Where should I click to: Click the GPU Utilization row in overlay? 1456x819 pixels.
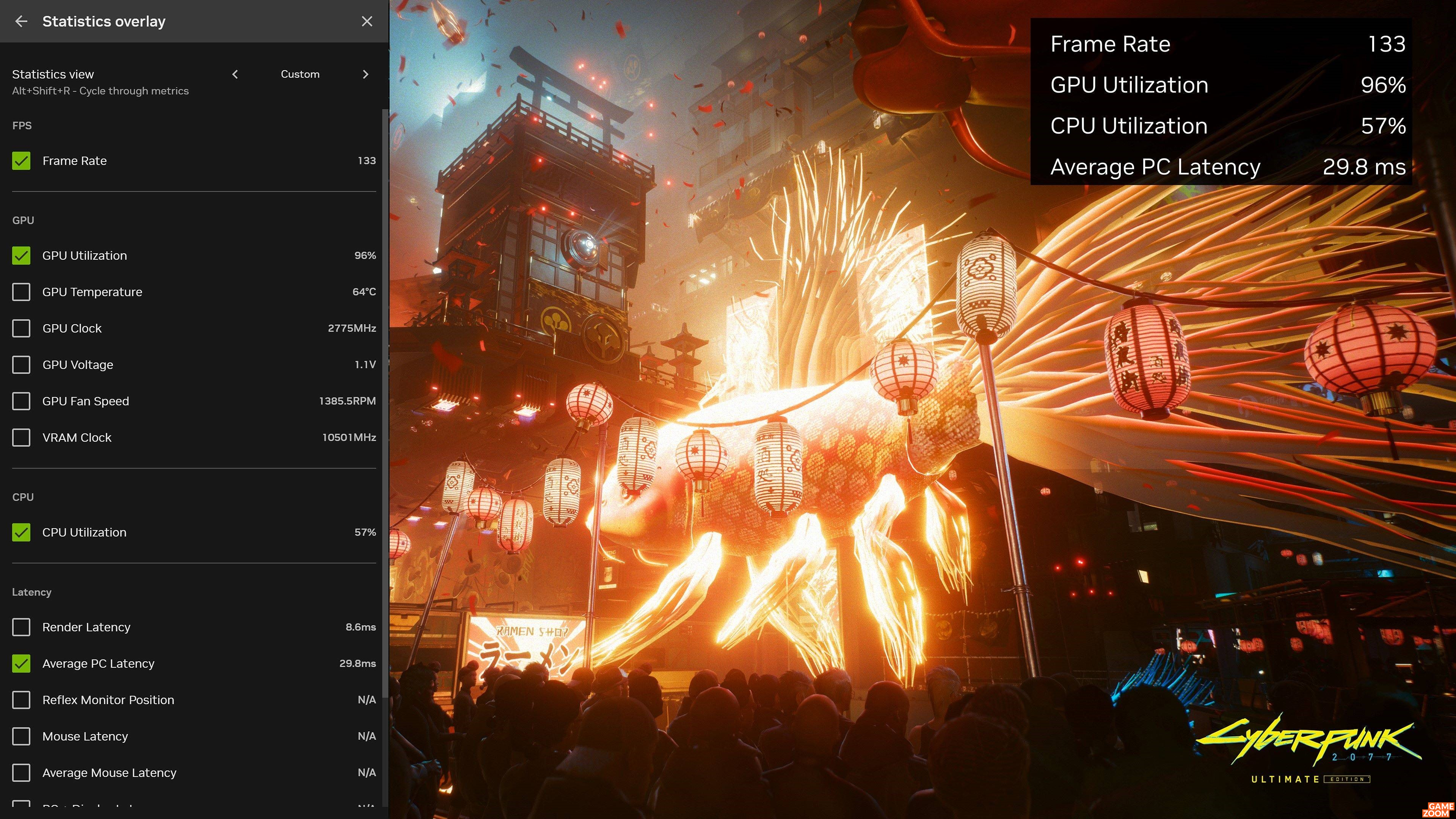pos(1228,85)
